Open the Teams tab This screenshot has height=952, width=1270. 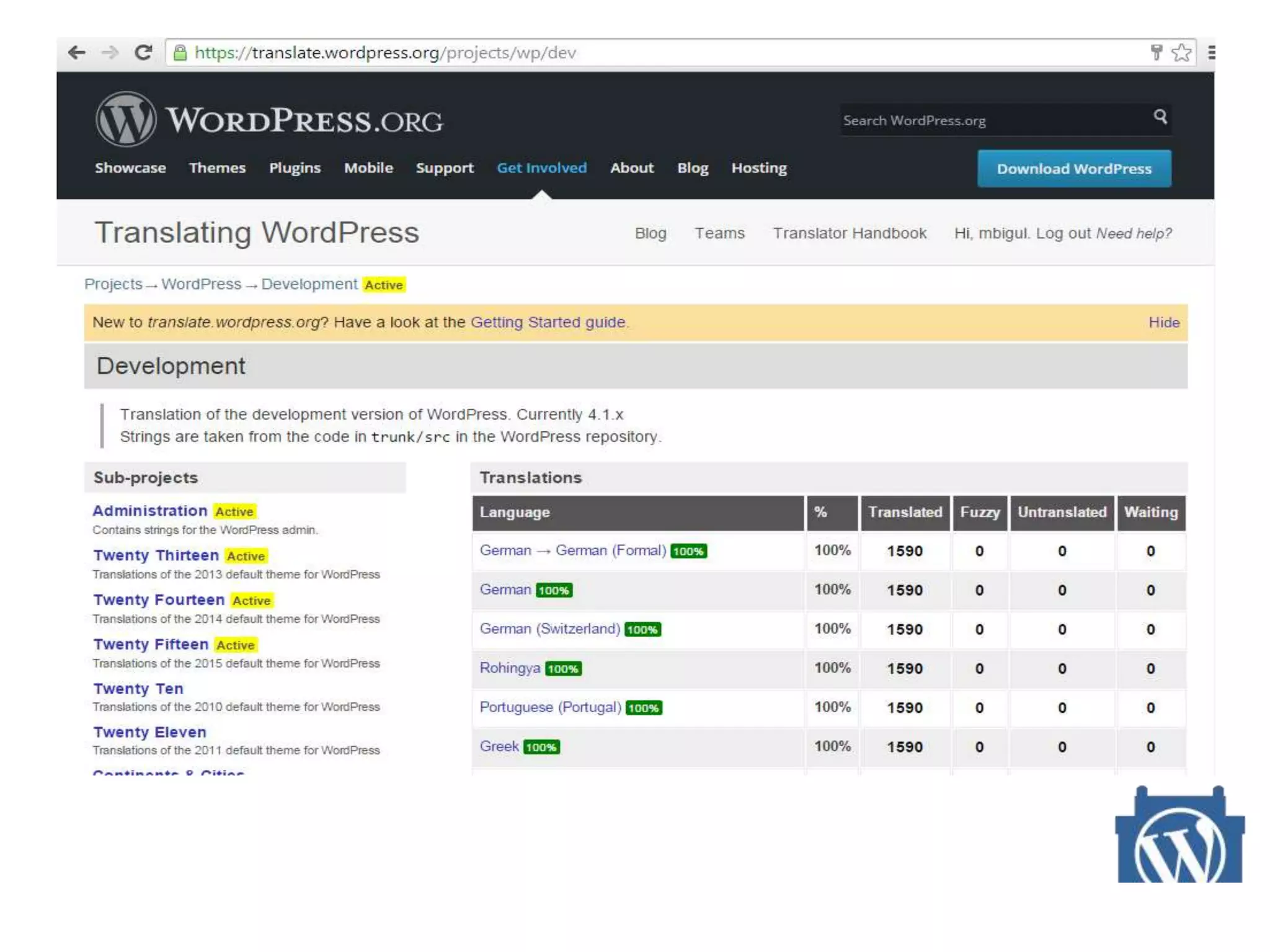point(719,233)
